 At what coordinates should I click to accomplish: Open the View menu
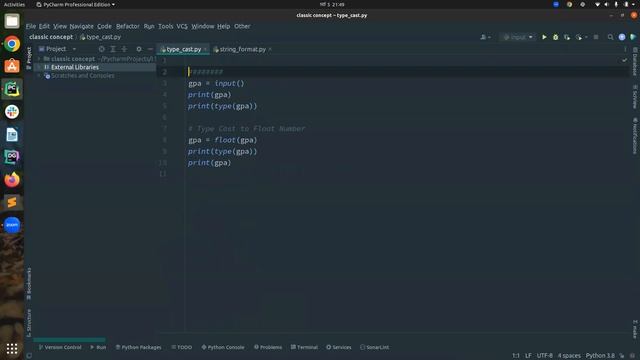(x=60, y=26)
